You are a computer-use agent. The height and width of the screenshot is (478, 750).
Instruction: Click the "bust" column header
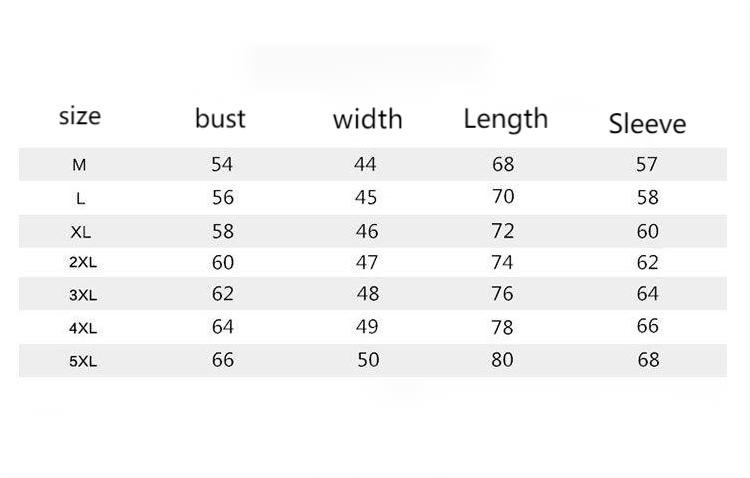(220, 118)
